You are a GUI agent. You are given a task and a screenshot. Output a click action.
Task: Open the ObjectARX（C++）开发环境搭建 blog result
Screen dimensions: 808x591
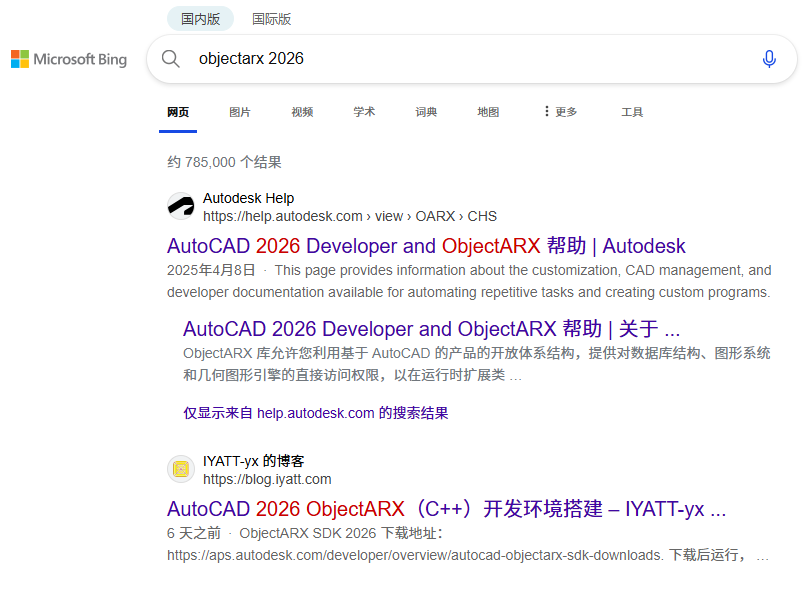click(446, 508)
